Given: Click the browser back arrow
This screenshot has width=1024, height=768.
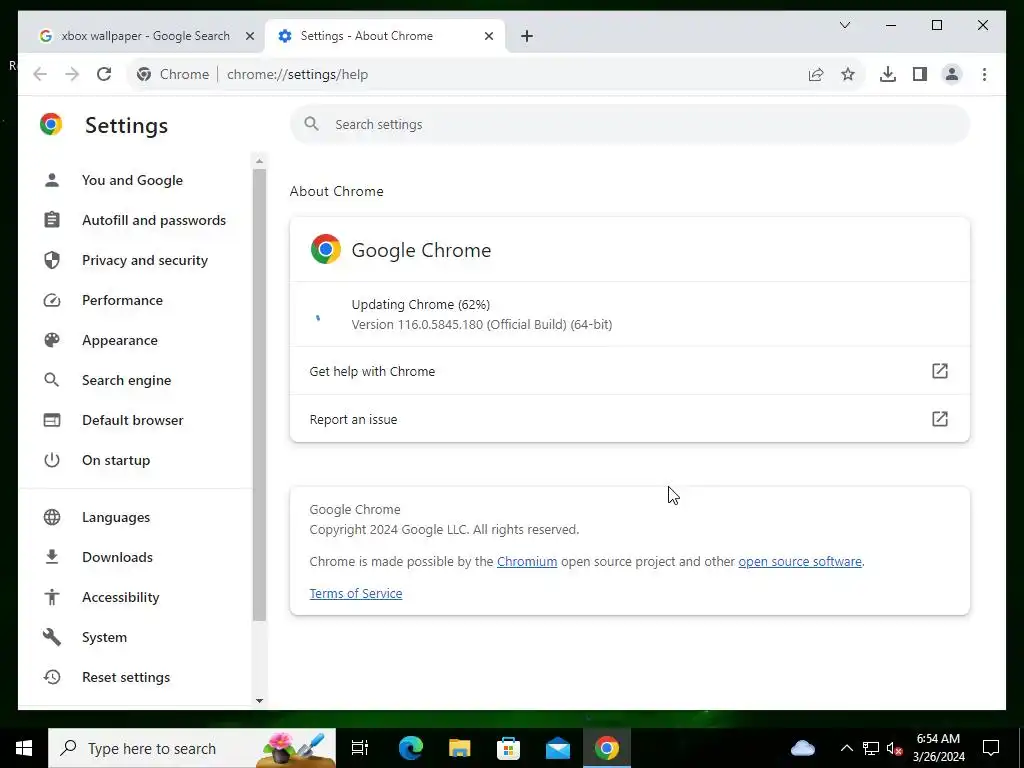Looking at the screenshot, I should click(x=40, y=74).
